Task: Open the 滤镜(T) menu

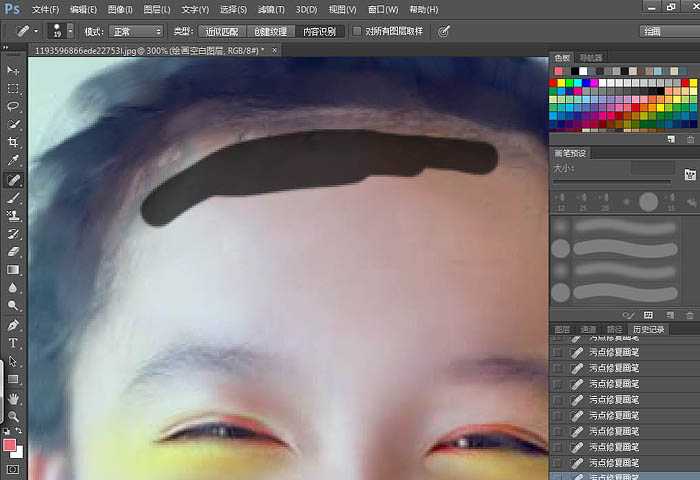Action: (x=271, y=9)
